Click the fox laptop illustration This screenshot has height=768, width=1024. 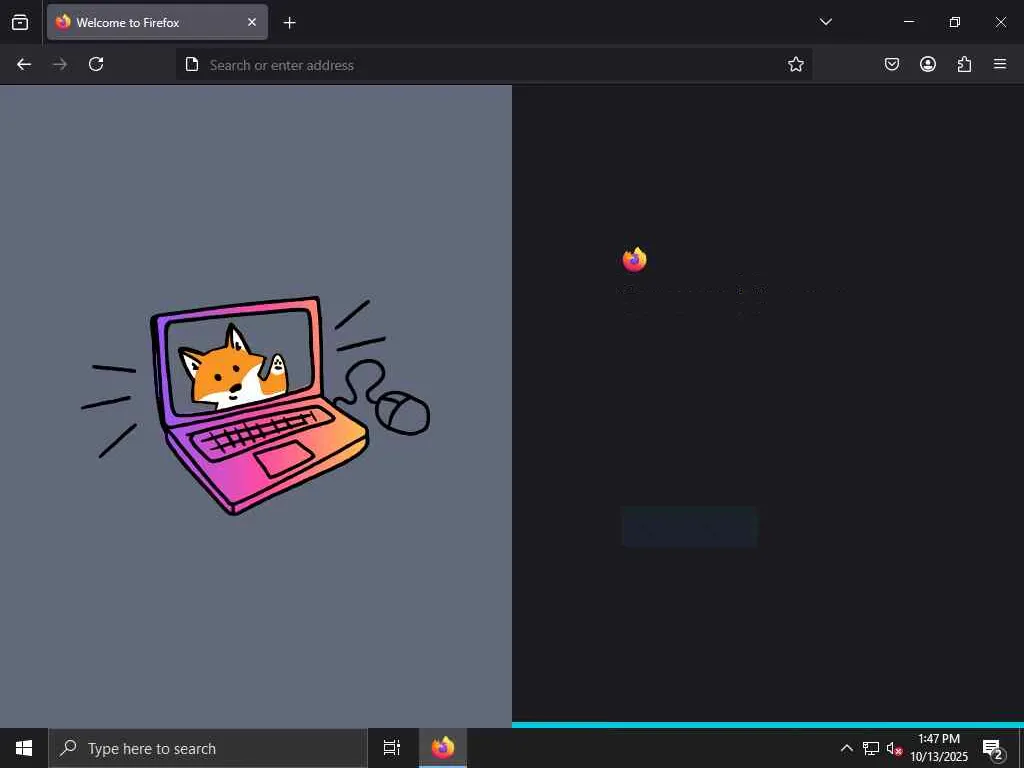[x=255, y=406]
